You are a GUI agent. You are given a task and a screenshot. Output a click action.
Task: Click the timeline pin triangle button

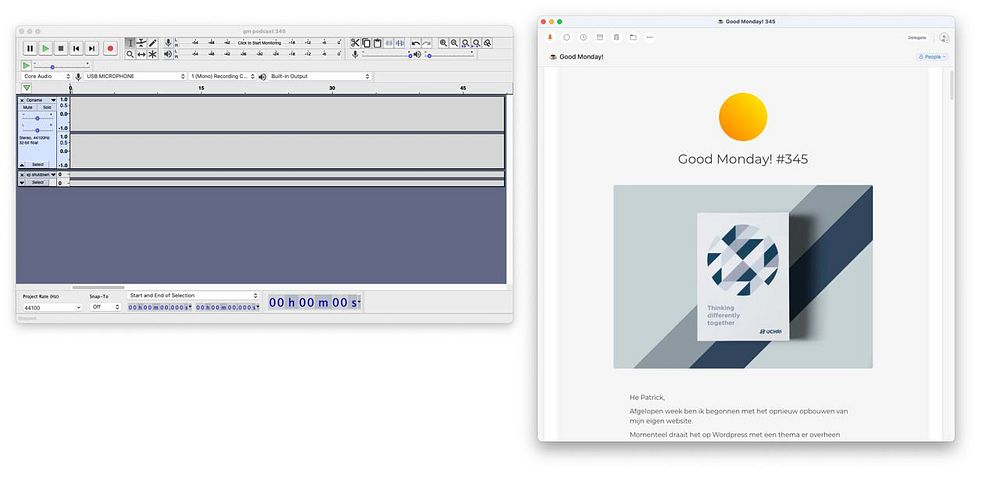26,88
